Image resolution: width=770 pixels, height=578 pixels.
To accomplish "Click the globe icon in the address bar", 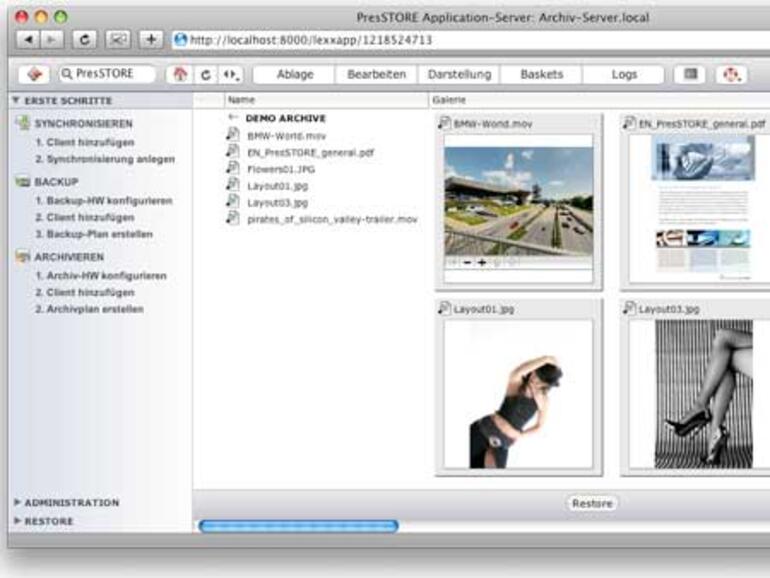I will coord(181,39).
